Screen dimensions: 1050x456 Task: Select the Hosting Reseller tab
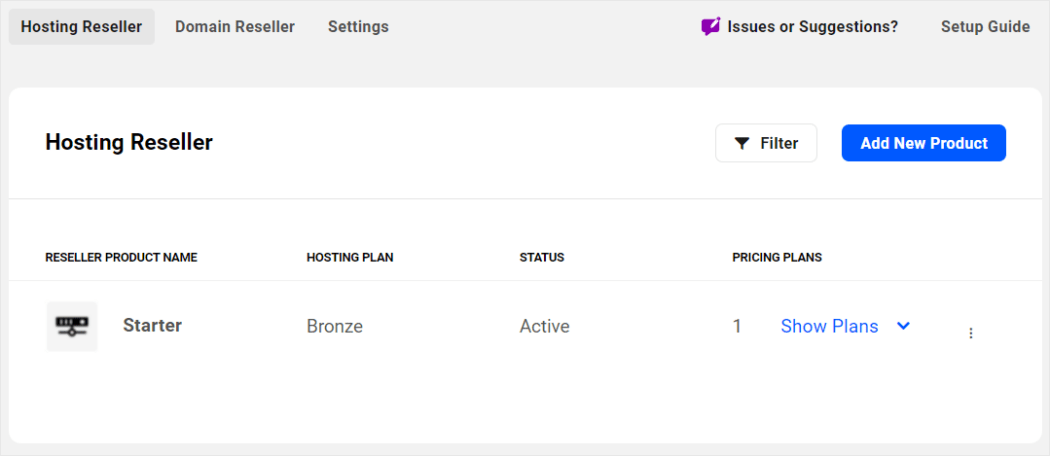click(x=82, y=27)
